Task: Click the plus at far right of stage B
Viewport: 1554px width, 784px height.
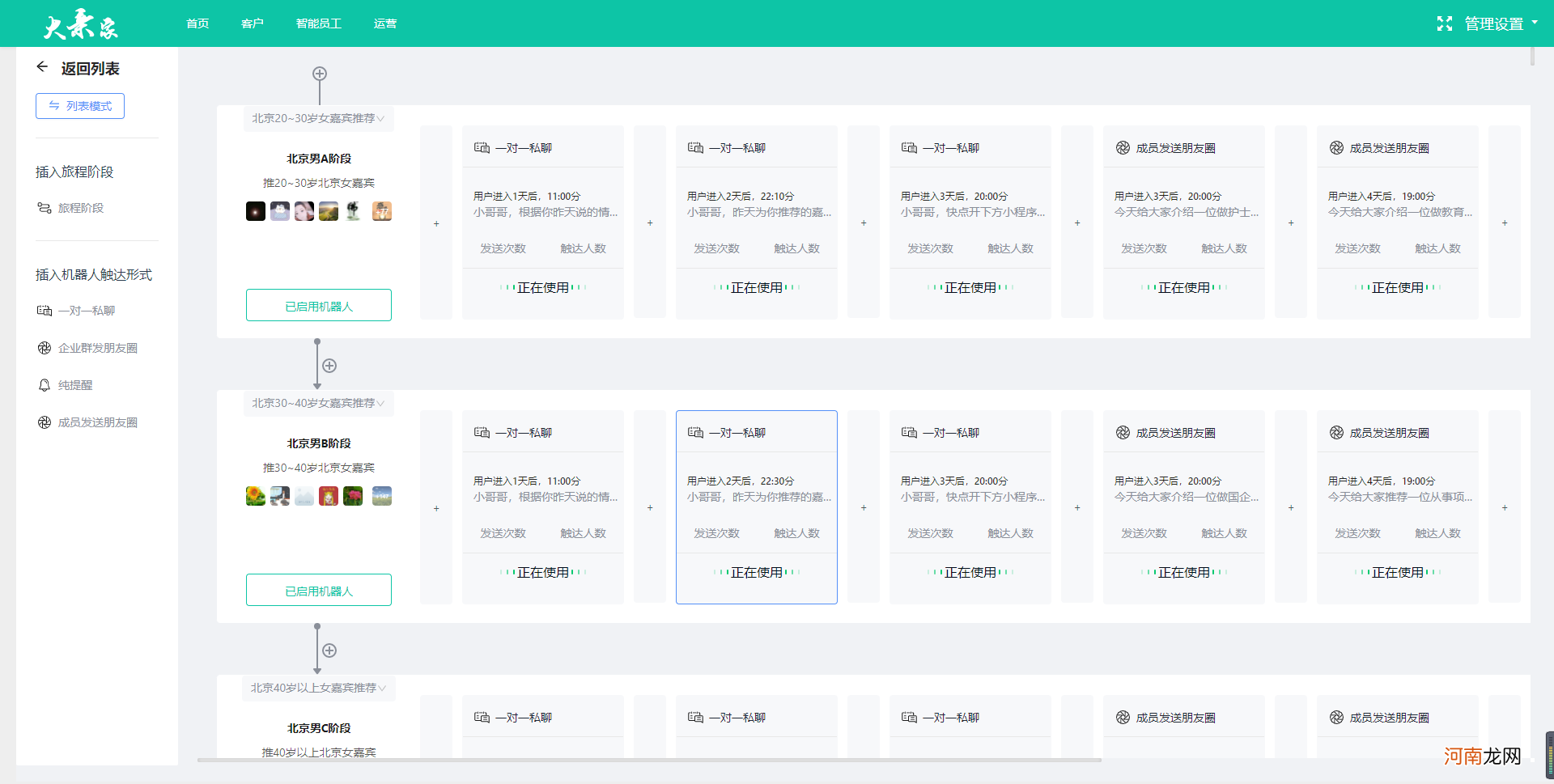Action: coord(1505,507)
